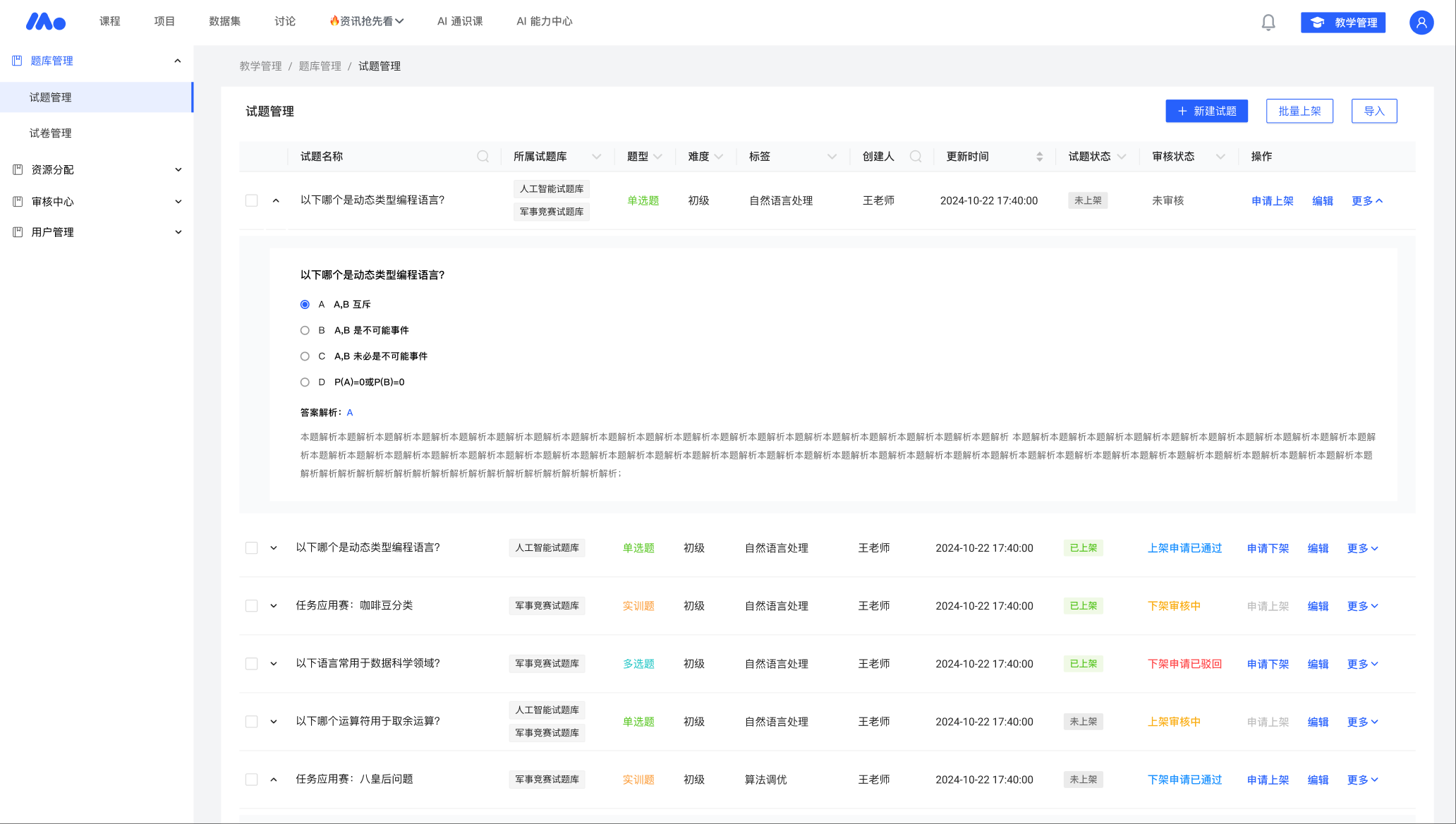Click 题库管理 in the breadcrumb
This screenshot has width=1456, height=824.
(x=320, y=66)
